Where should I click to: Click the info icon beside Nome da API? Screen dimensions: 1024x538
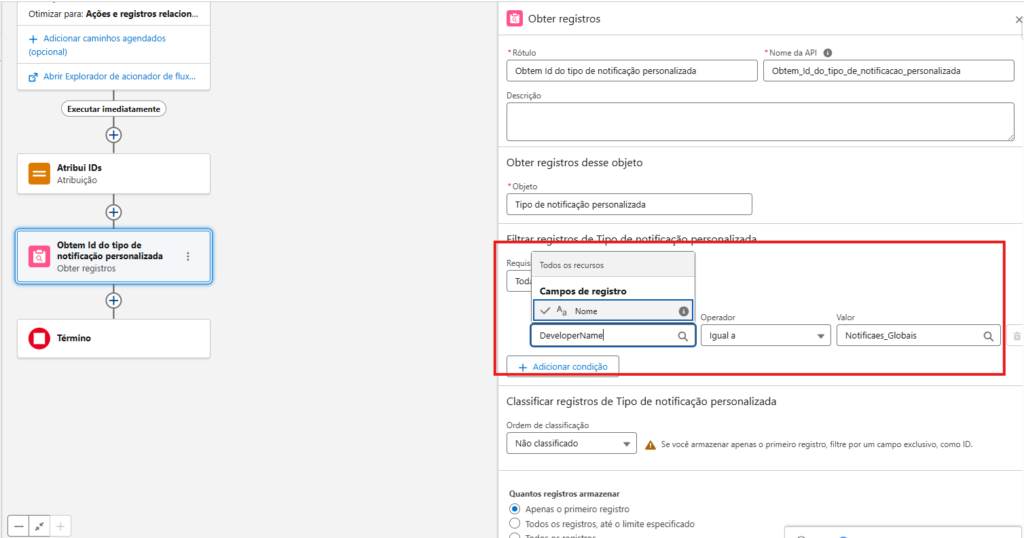(828, 53)
